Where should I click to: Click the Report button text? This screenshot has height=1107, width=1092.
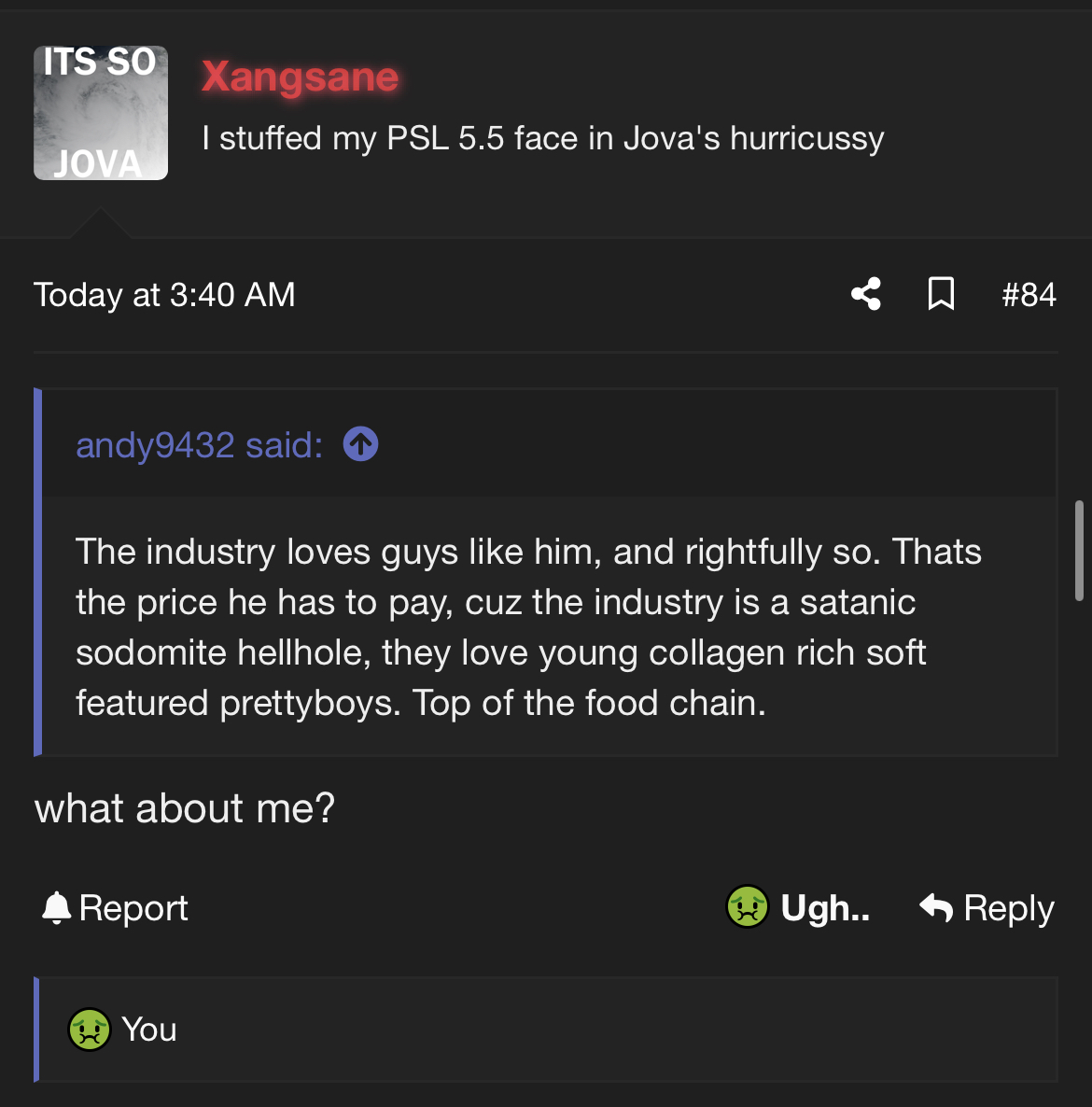pyautogui.click(x=133, y=908)
